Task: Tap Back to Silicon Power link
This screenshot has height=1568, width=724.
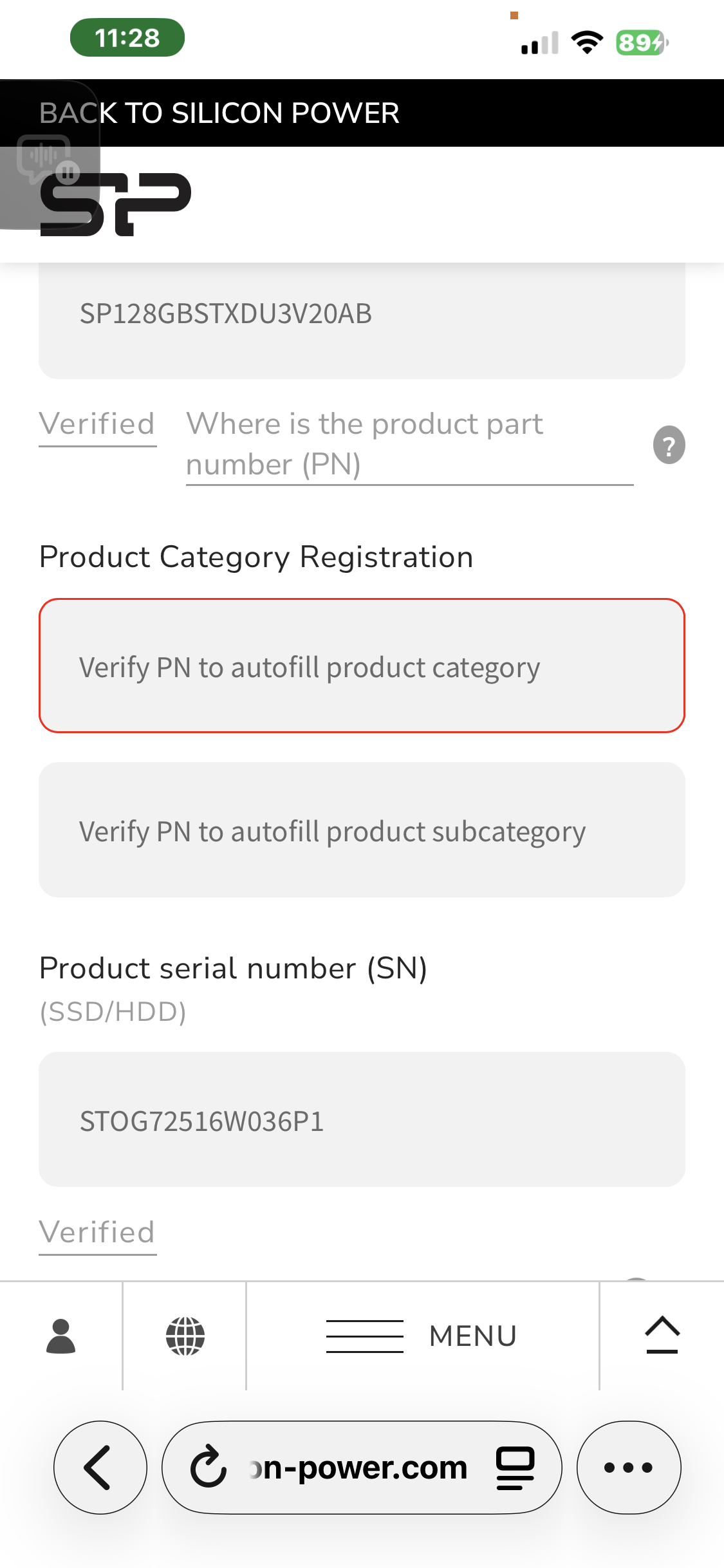Action: pos(219,113)
